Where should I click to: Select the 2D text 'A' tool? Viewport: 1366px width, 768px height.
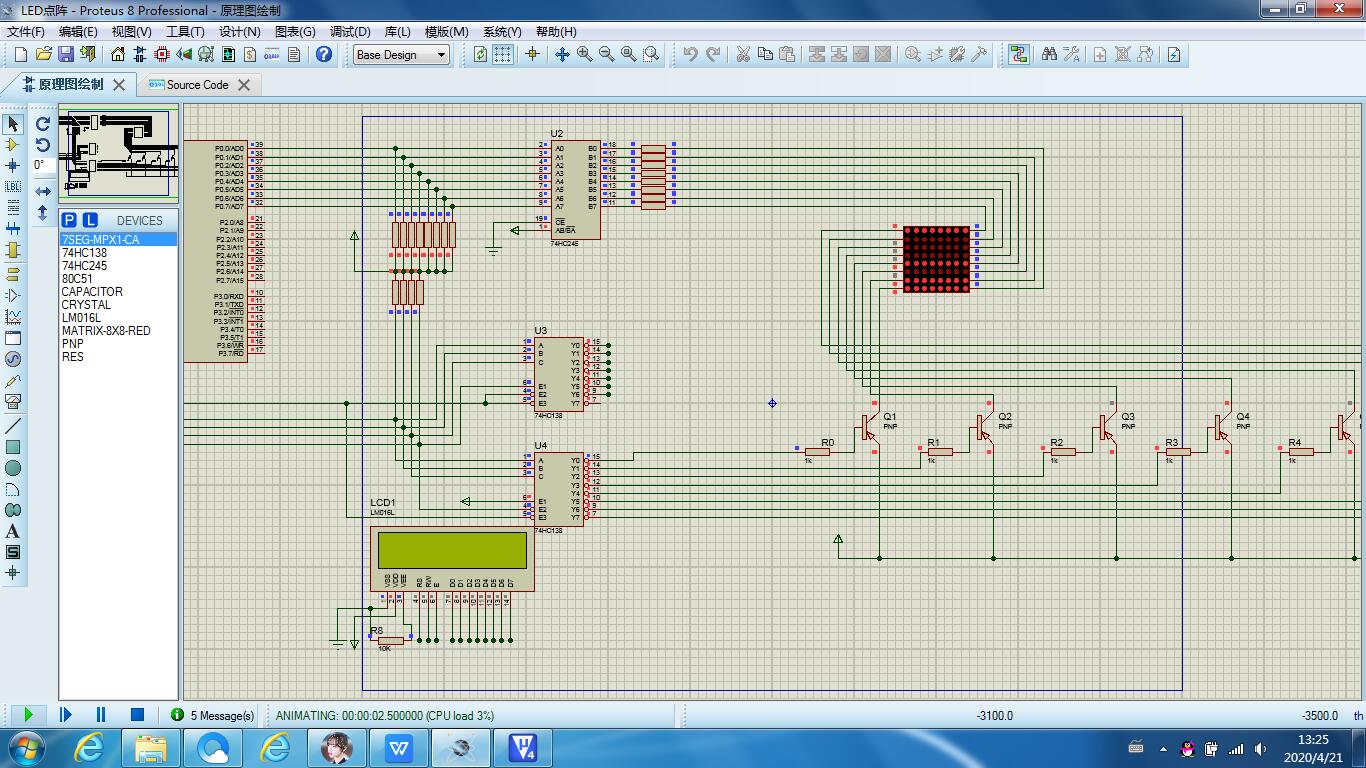(x=13, y=531)
